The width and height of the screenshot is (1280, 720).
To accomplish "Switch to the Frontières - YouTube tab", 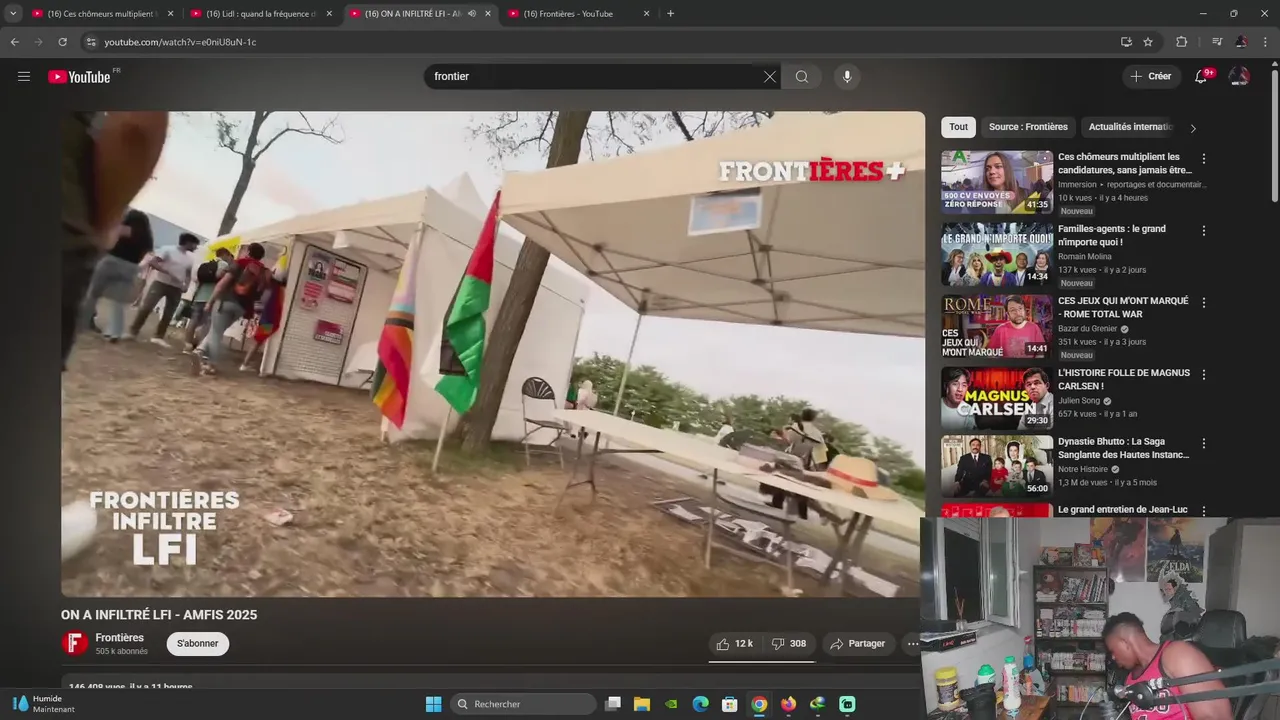I will (578, 14).
